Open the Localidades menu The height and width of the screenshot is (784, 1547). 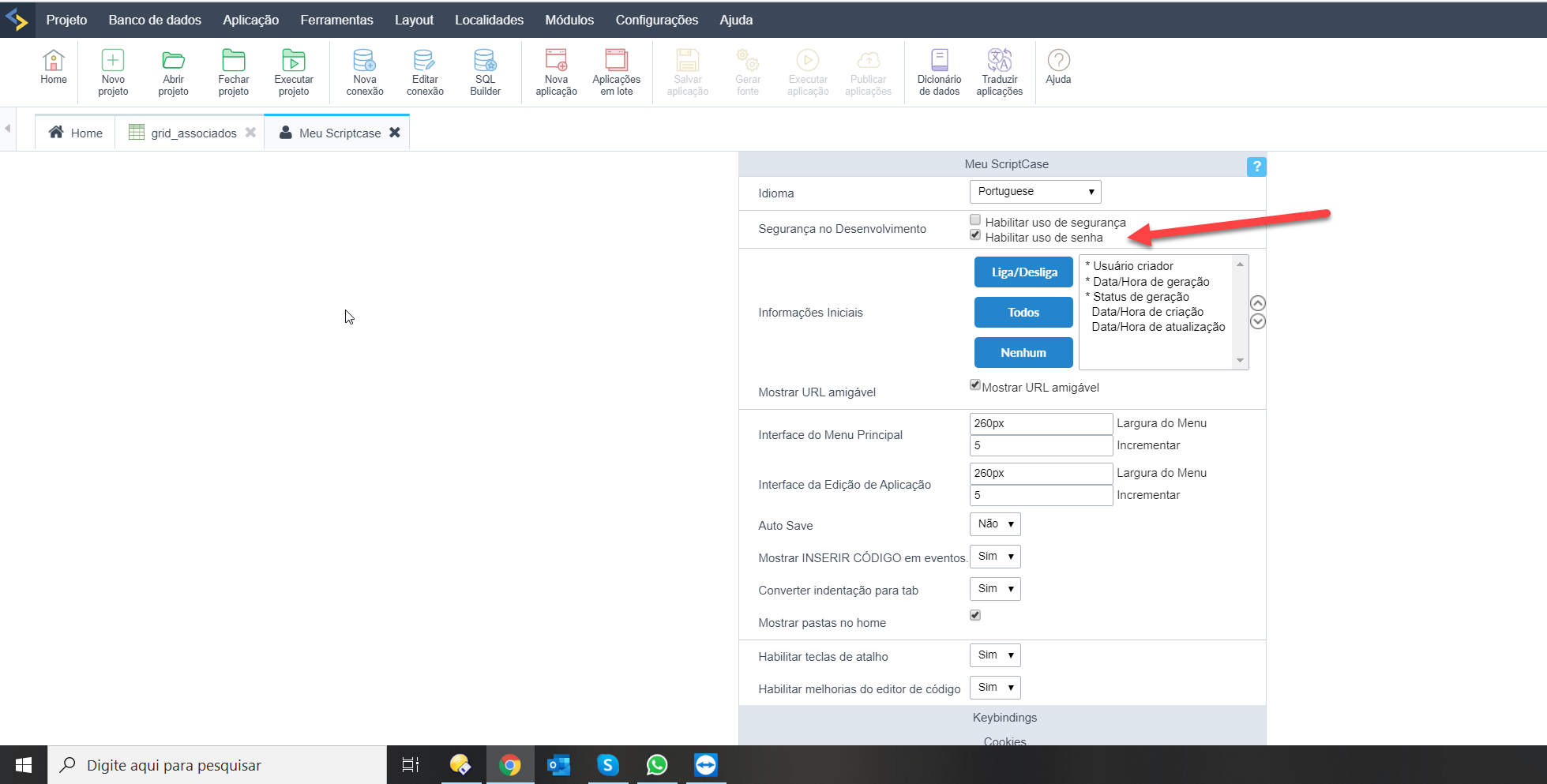489,20
